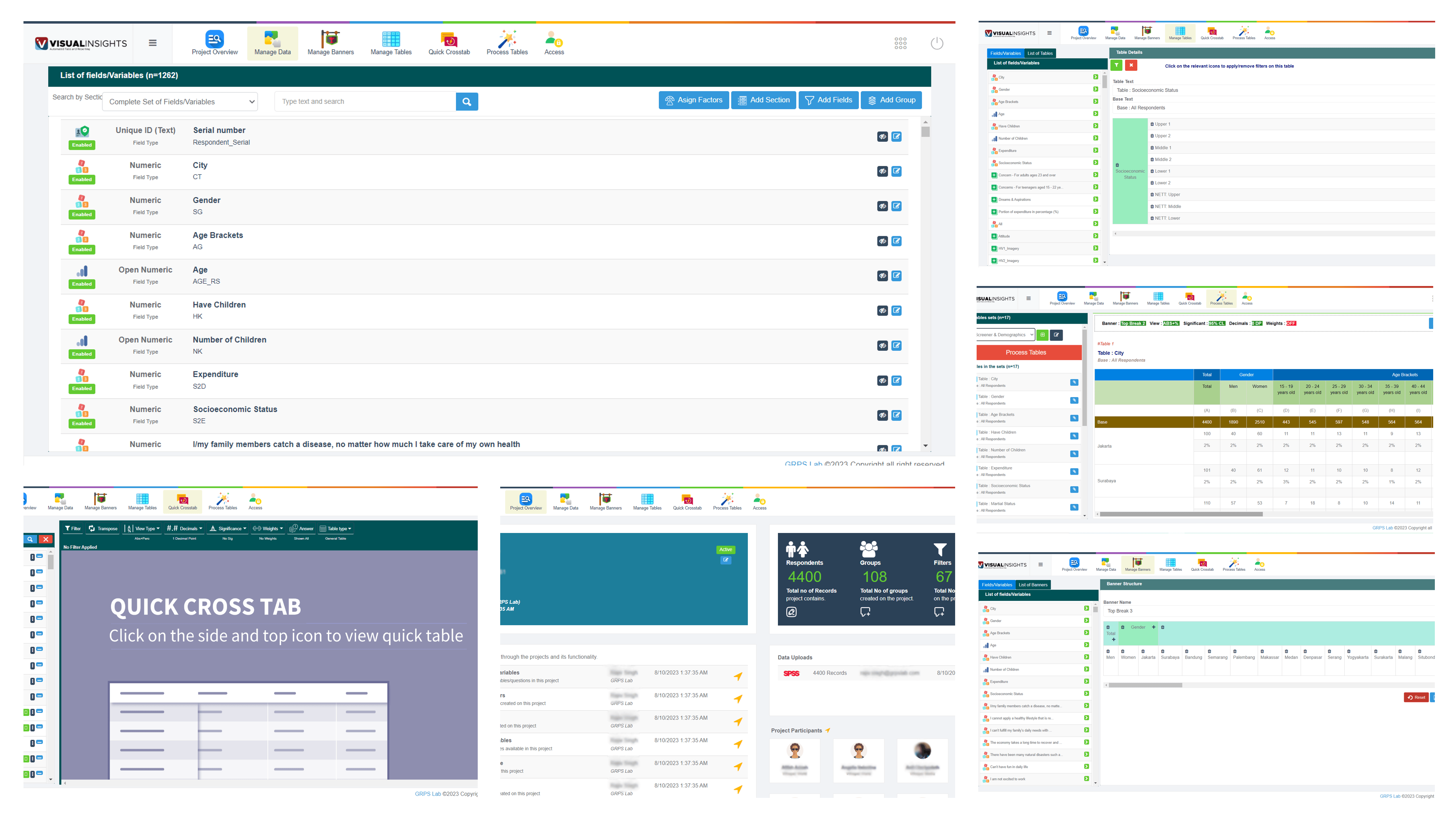Add City field using its green arrow in Manage Tables
Screen dimensions: 1456x820
pos(1095,77)
